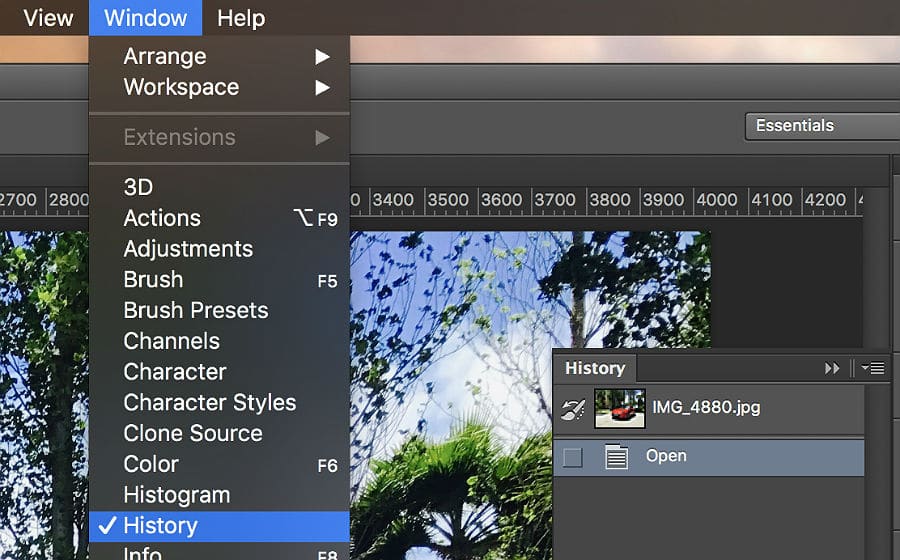
Task: Show the Clone Source panel
Action: point(219,434)
